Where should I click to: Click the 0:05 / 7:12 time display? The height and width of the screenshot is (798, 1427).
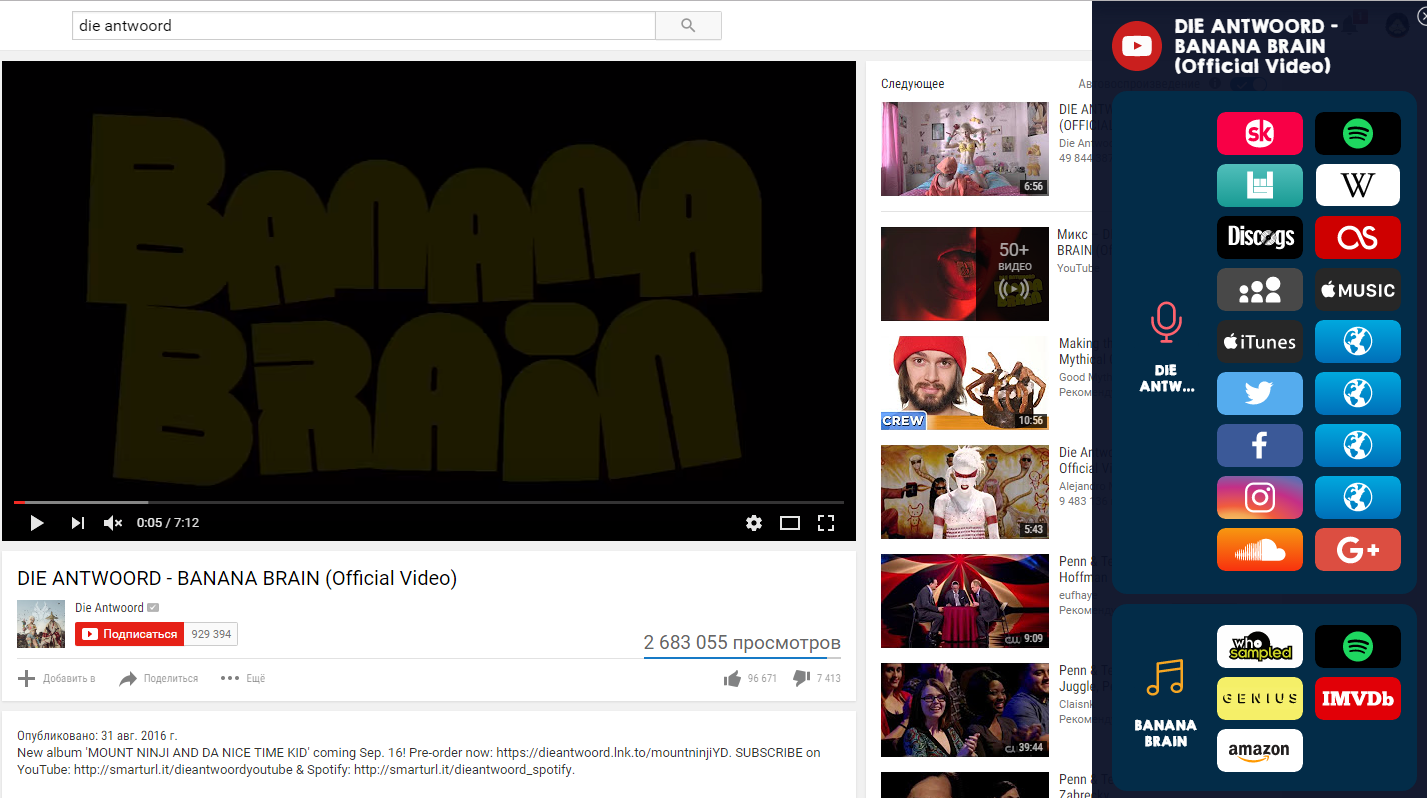[168, 522]
